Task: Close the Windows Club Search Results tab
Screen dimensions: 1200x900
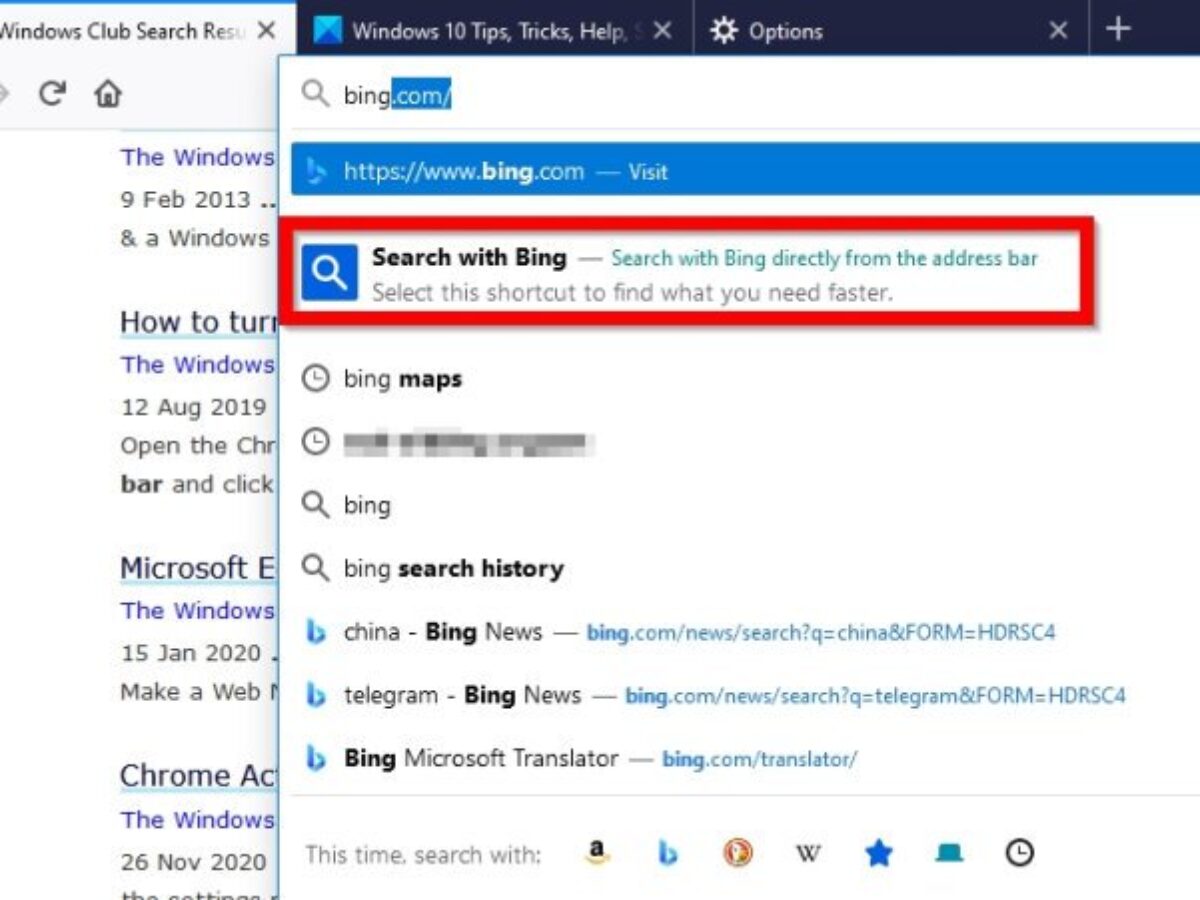Action: point(266,31)
